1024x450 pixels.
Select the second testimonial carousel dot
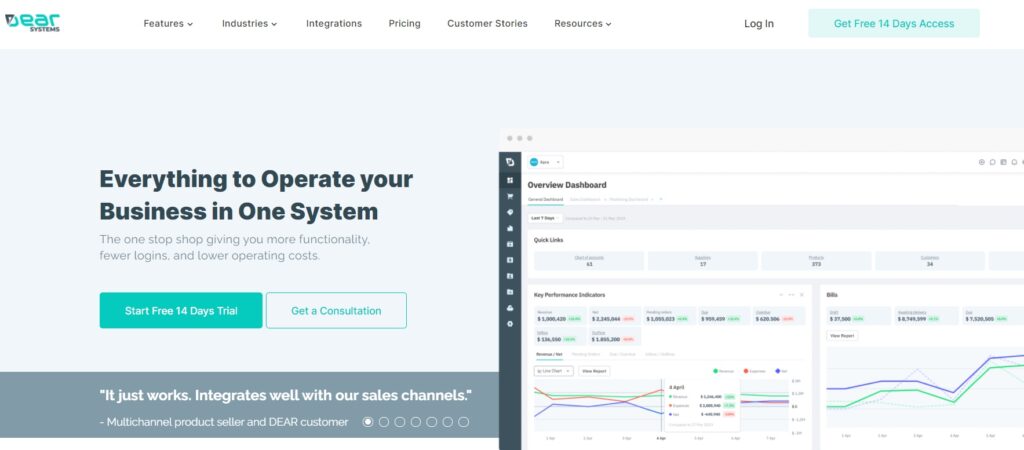click(x=384, y=422)
